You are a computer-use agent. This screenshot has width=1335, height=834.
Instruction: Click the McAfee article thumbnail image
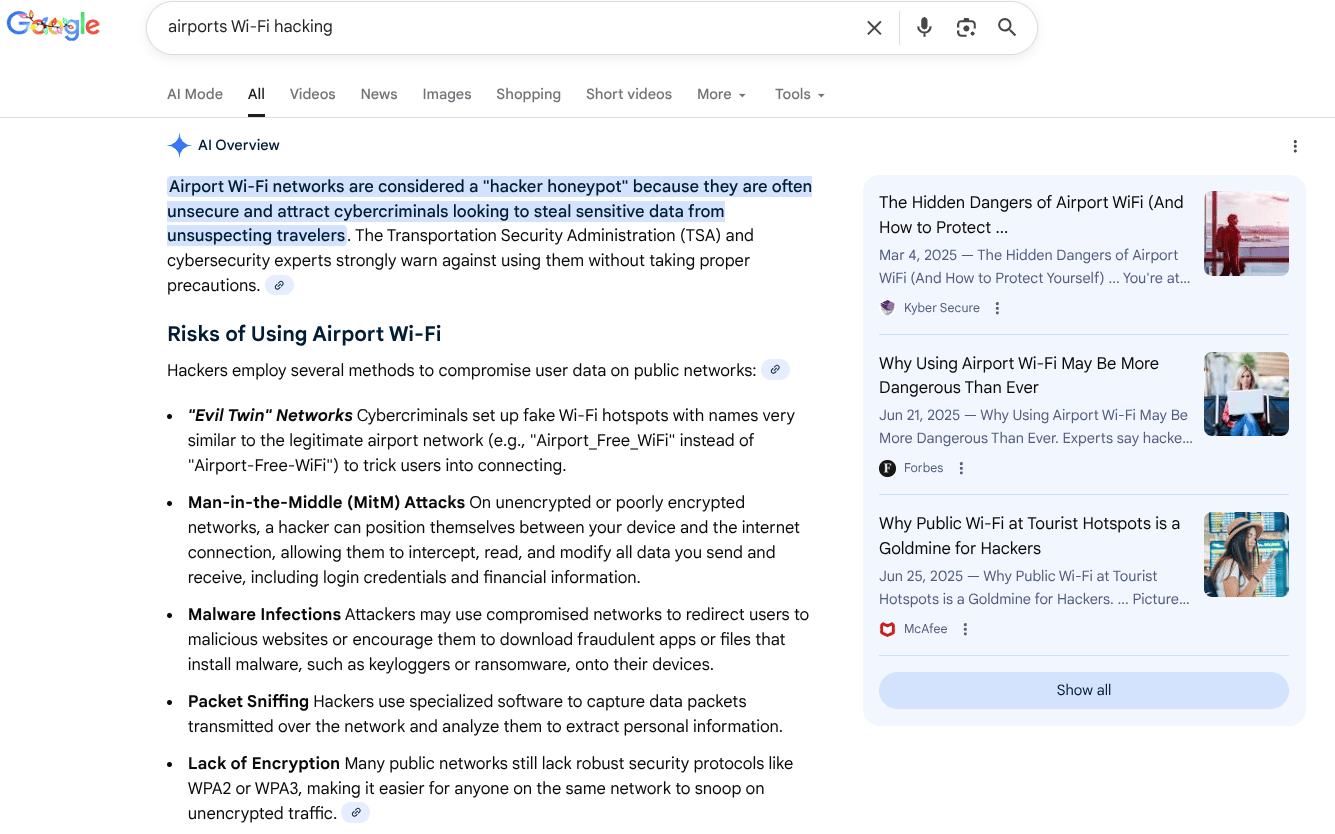[1246, 554]
